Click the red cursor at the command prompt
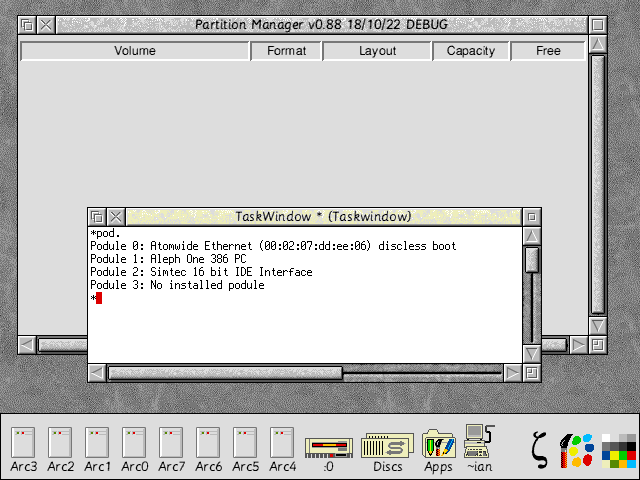This screenshot has width=640, height=480. click(x=99, y=298)
